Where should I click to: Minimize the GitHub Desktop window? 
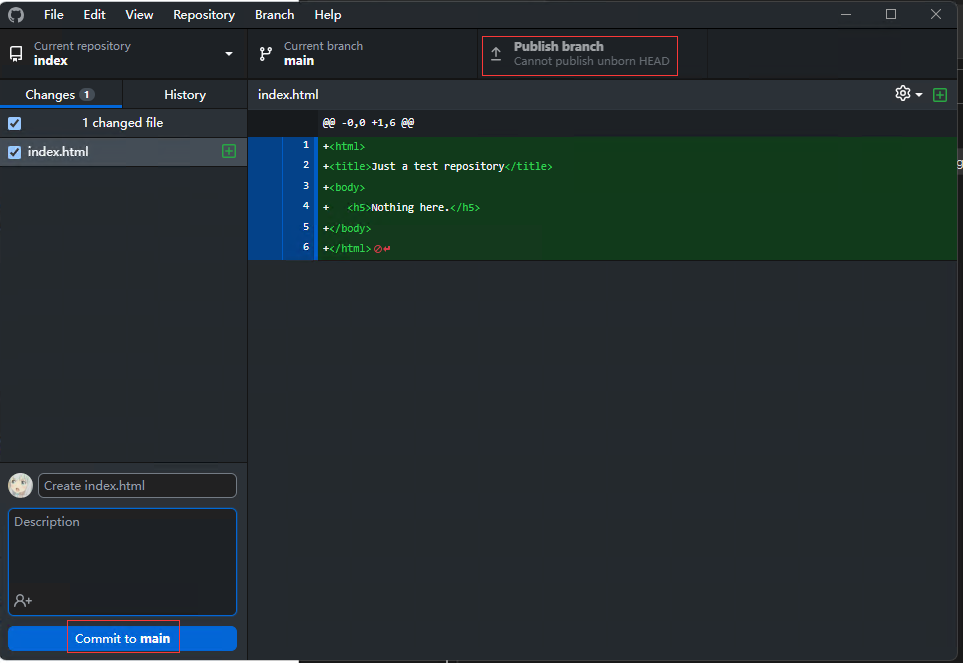[846, 14]
